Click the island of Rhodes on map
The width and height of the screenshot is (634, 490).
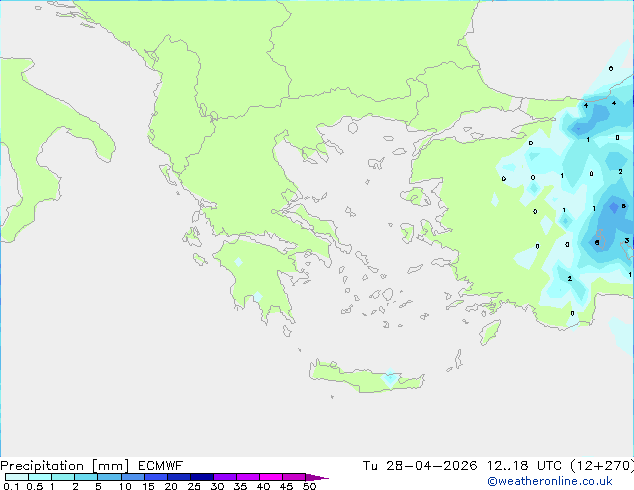[490, 332]
